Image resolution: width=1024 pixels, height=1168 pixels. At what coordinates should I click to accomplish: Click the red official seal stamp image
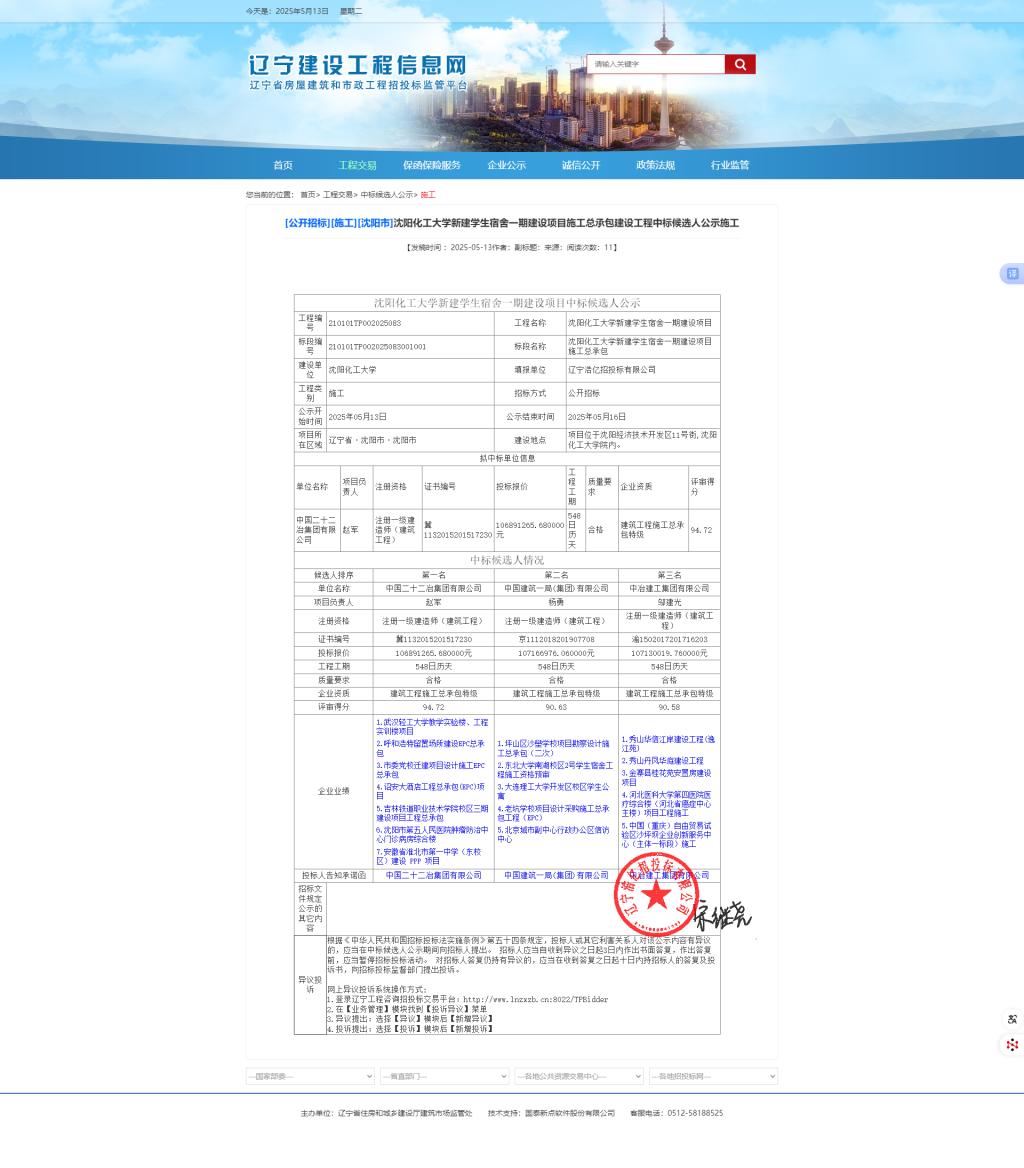pos(657,894)
